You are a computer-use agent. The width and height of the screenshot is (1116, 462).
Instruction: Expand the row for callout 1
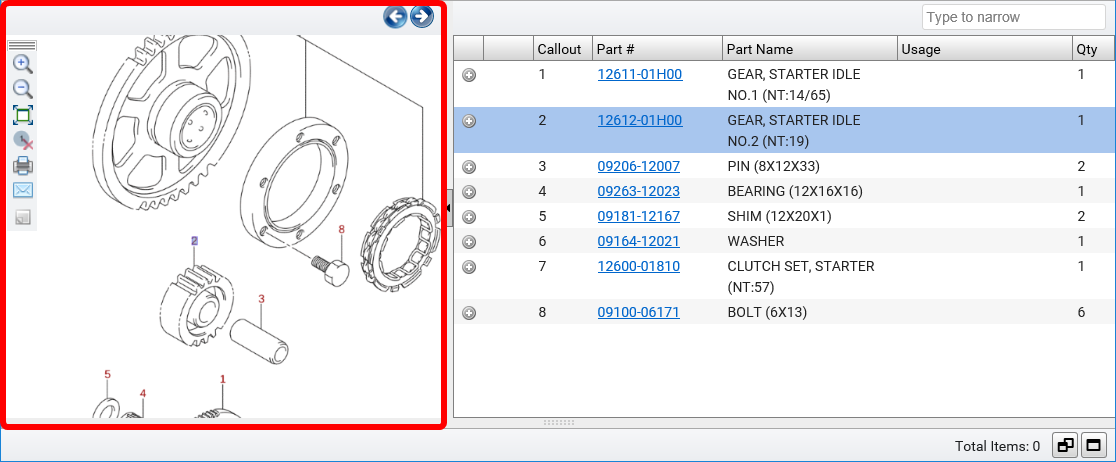click(x=469, y=75)
